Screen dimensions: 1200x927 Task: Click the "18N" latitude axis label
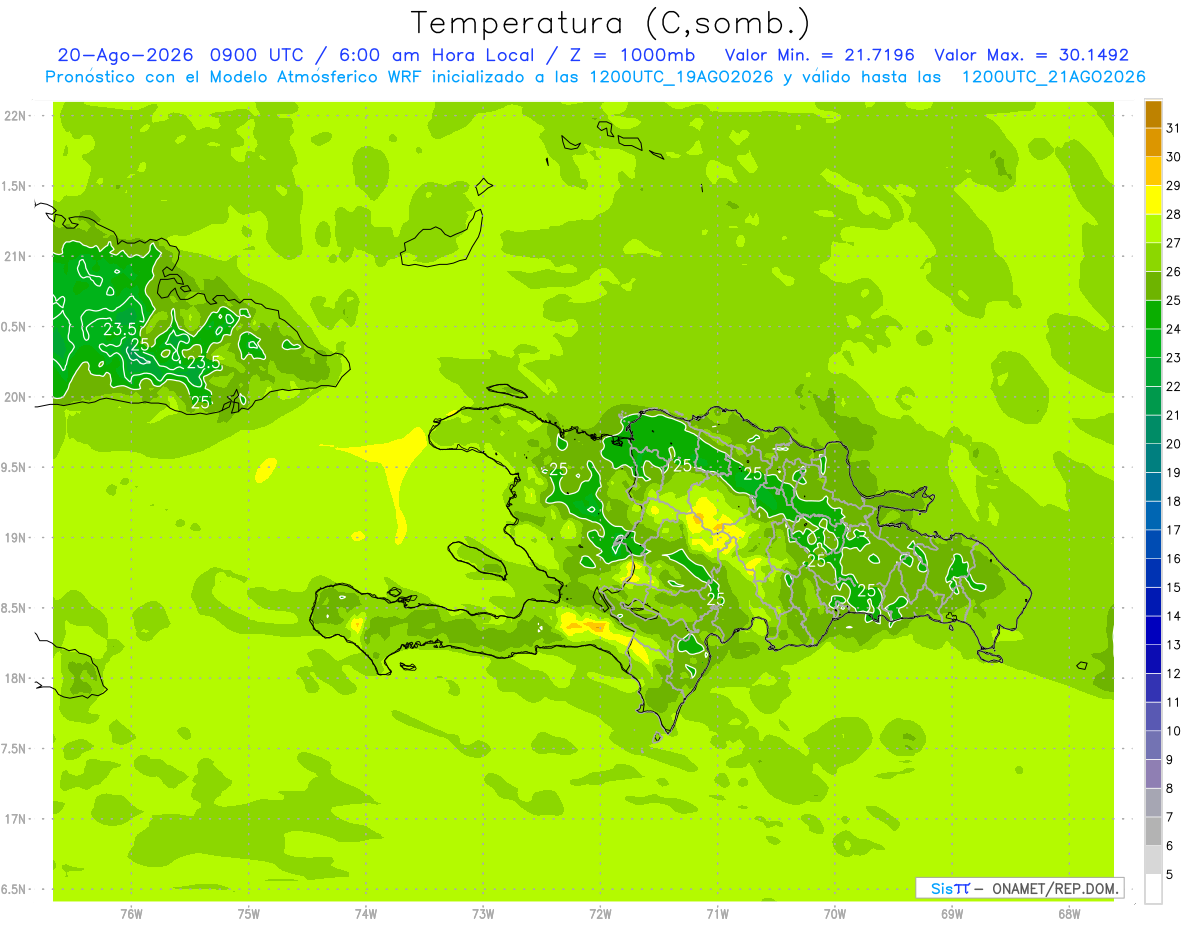click(17, 679)
